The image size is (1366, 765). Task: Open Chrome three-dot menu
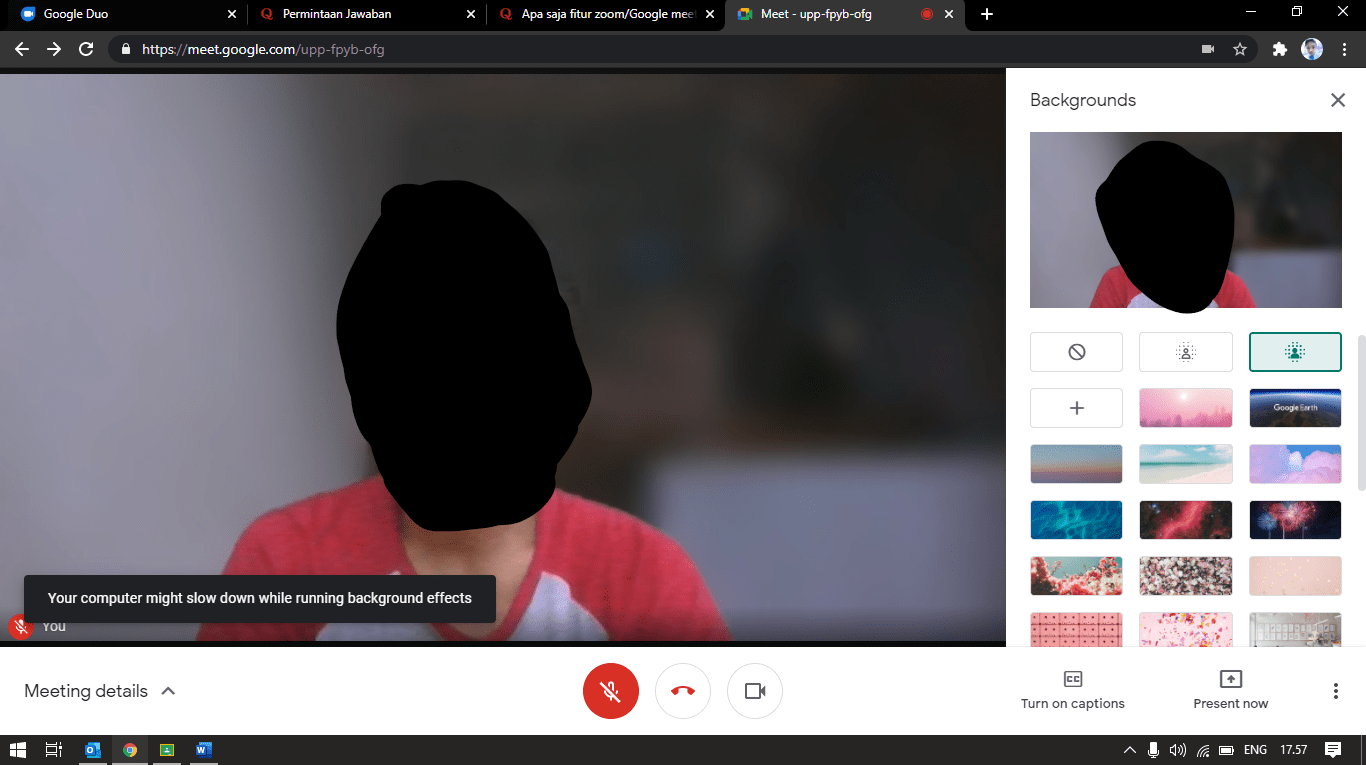point(1344,49)
